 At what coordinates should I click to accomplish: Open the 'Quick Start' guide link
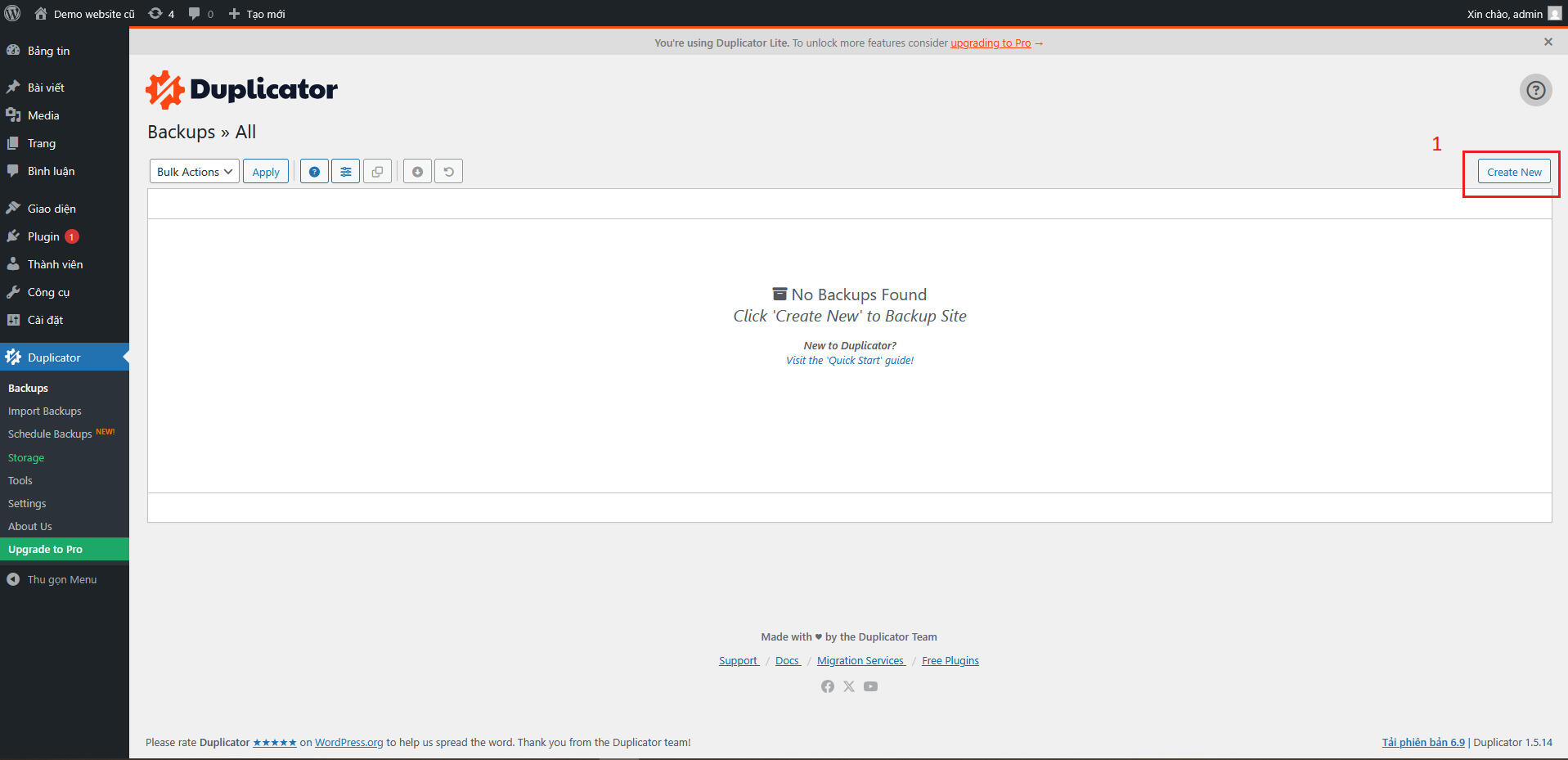coord(850,360)
